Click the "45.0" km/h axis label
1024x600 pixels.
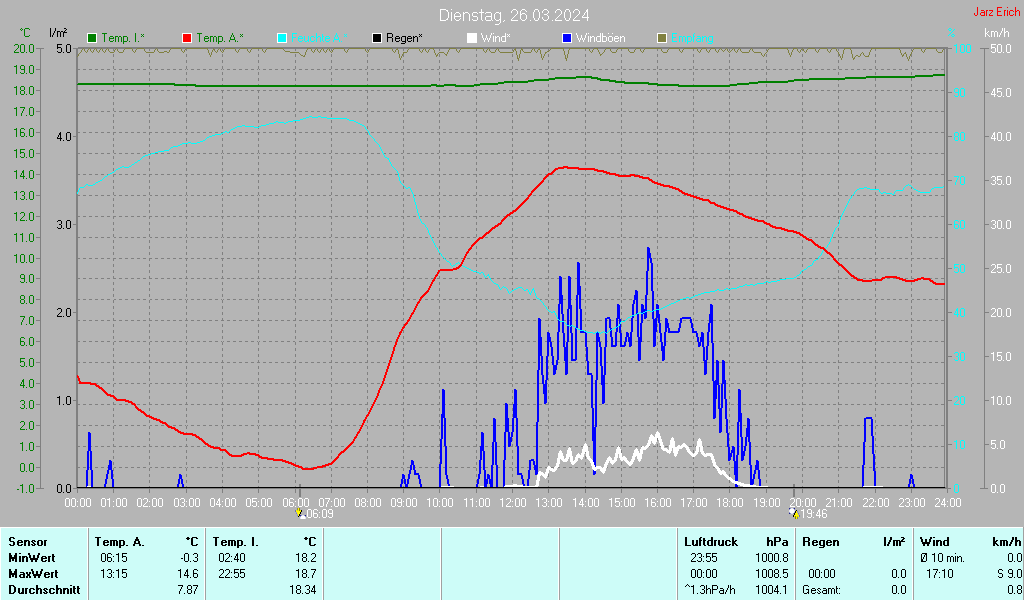1001,93
